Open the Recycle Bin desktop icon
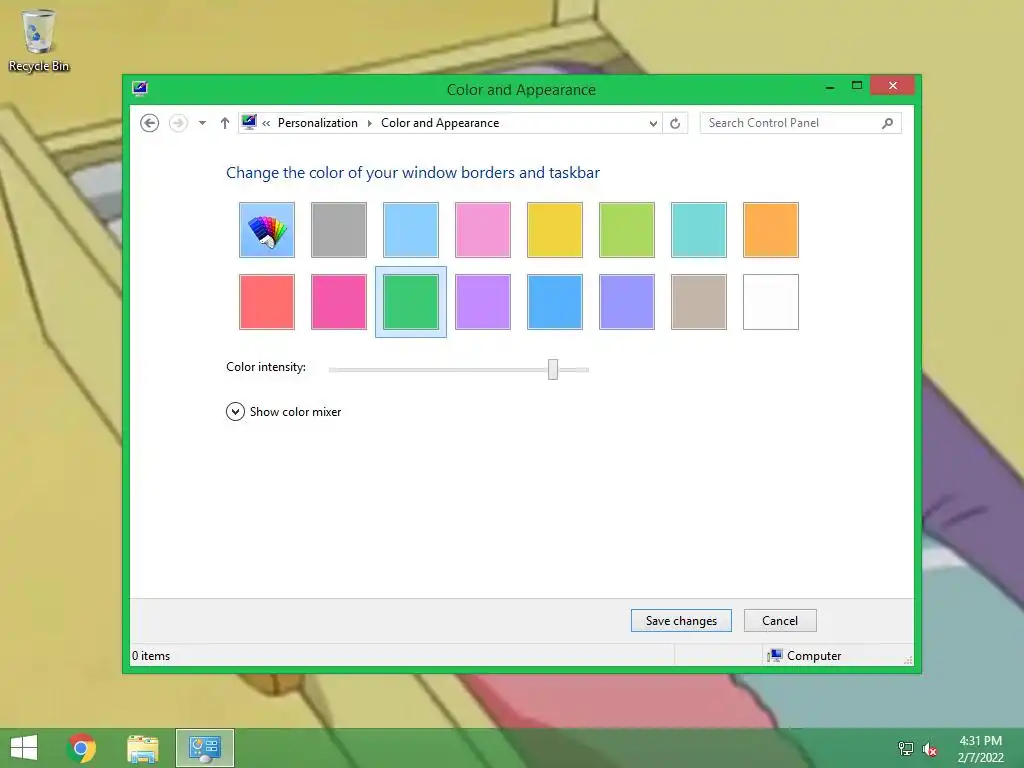 click(x=39, y=40)
